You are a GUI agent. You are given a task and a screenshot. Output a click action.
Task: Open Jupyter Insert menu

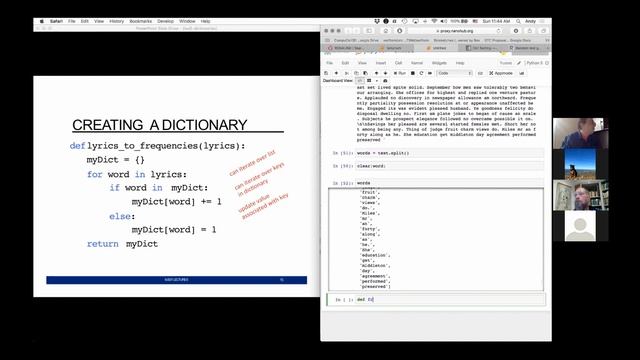(380, 63)
